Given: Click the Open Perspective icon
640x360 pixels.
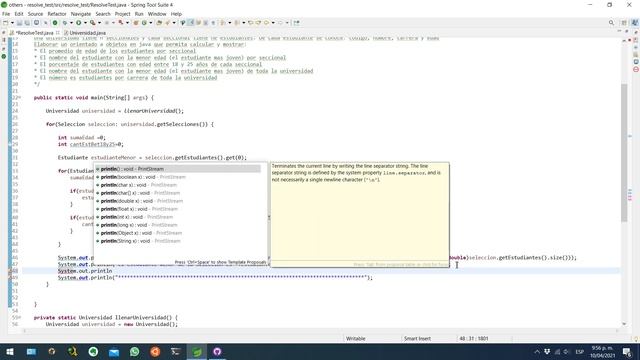Looking at the screenshot, I should tap(624, 23).
